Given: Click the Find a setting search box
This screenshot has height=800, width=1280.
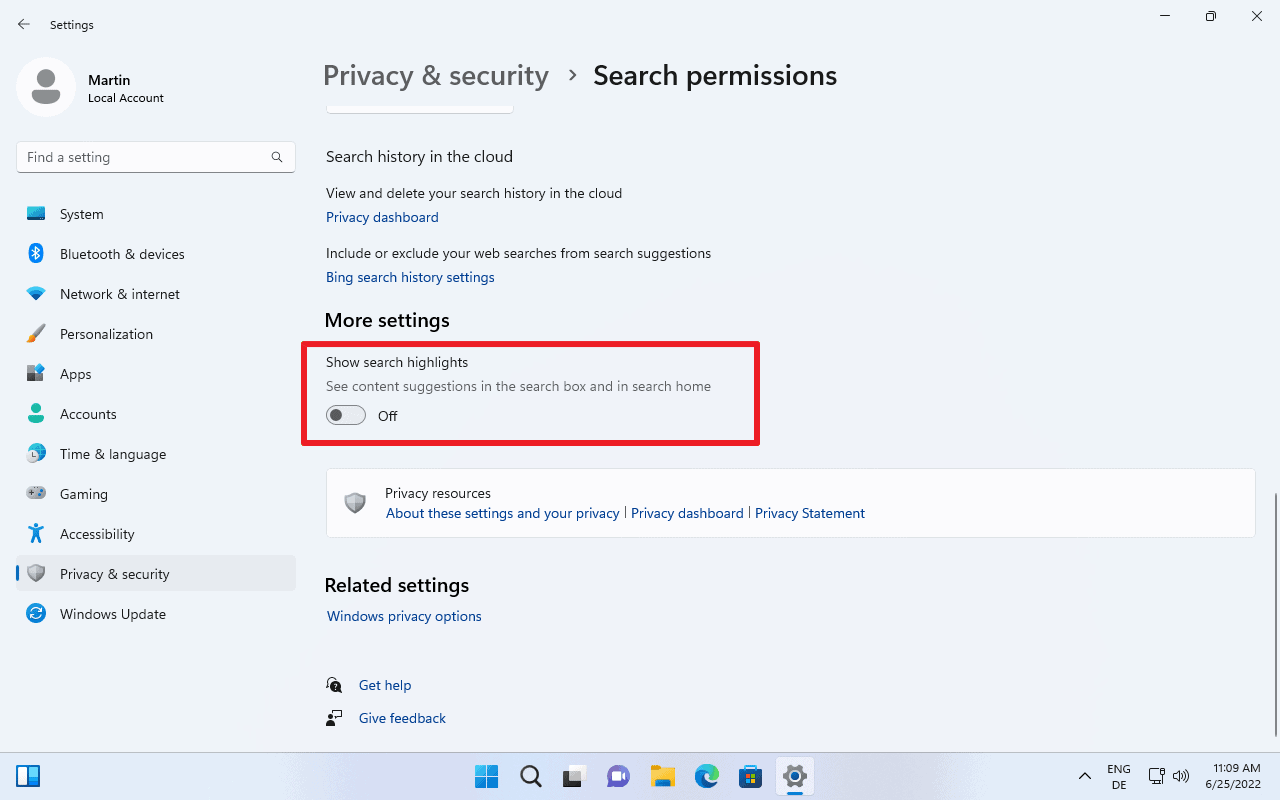Looking at the screenshot, I should [156, 157].
